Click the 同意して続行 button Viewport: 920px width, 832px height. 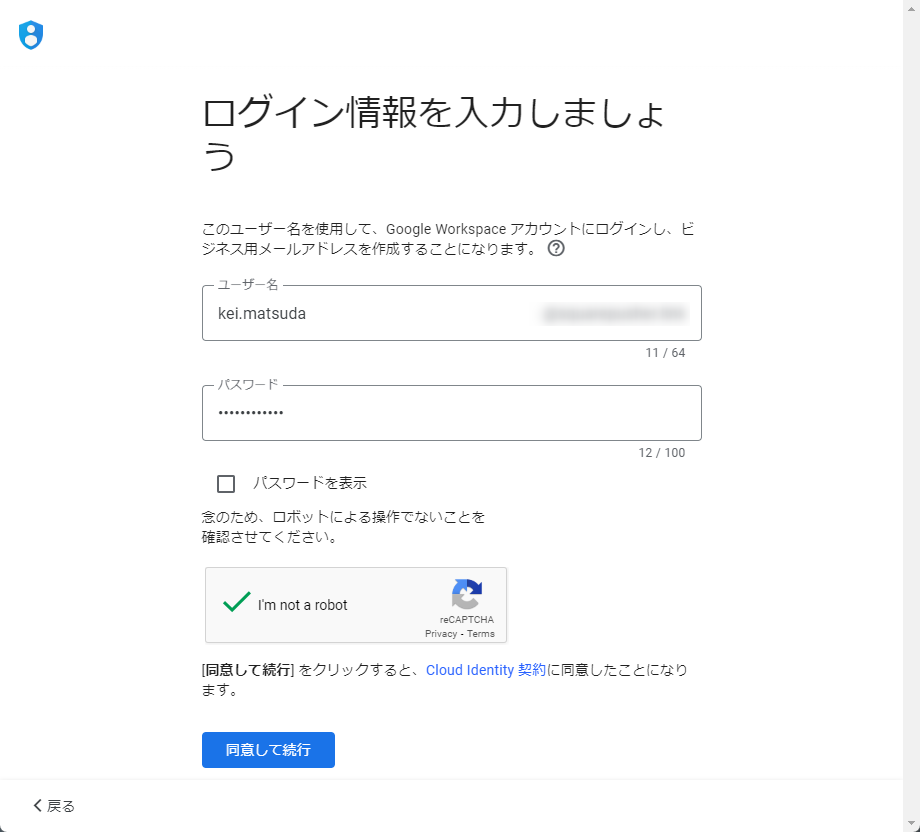pyautogui.click(x=268, y=750)
